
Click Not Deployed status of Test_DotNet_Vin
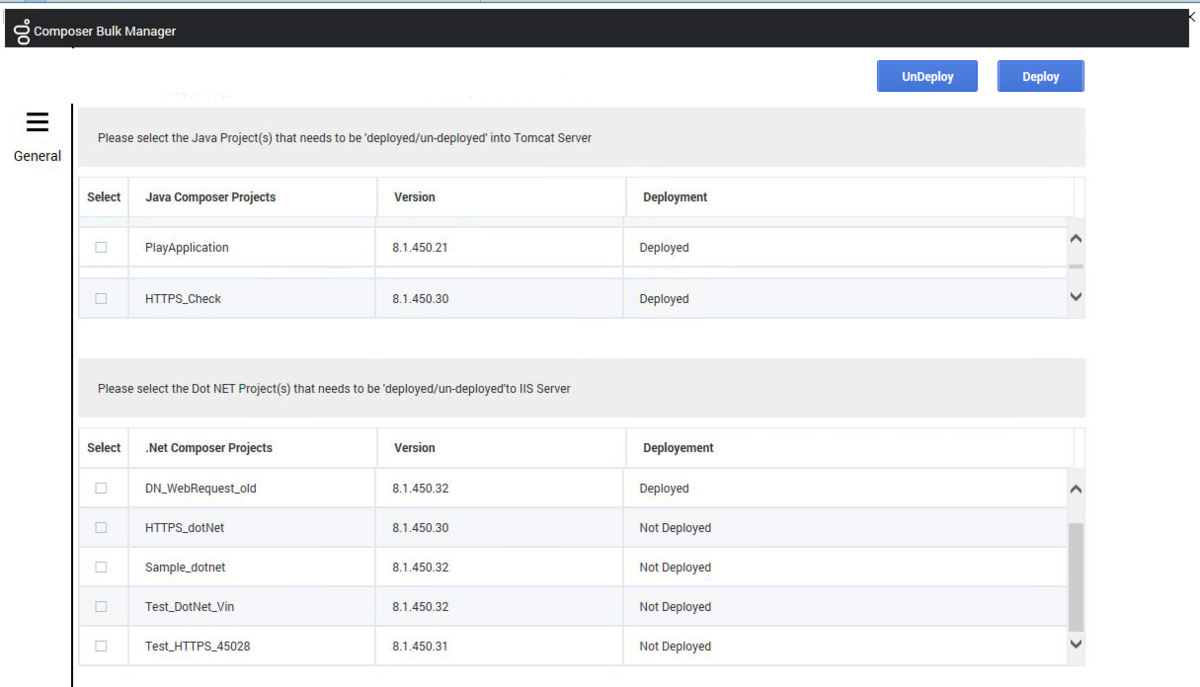point(675,607)
